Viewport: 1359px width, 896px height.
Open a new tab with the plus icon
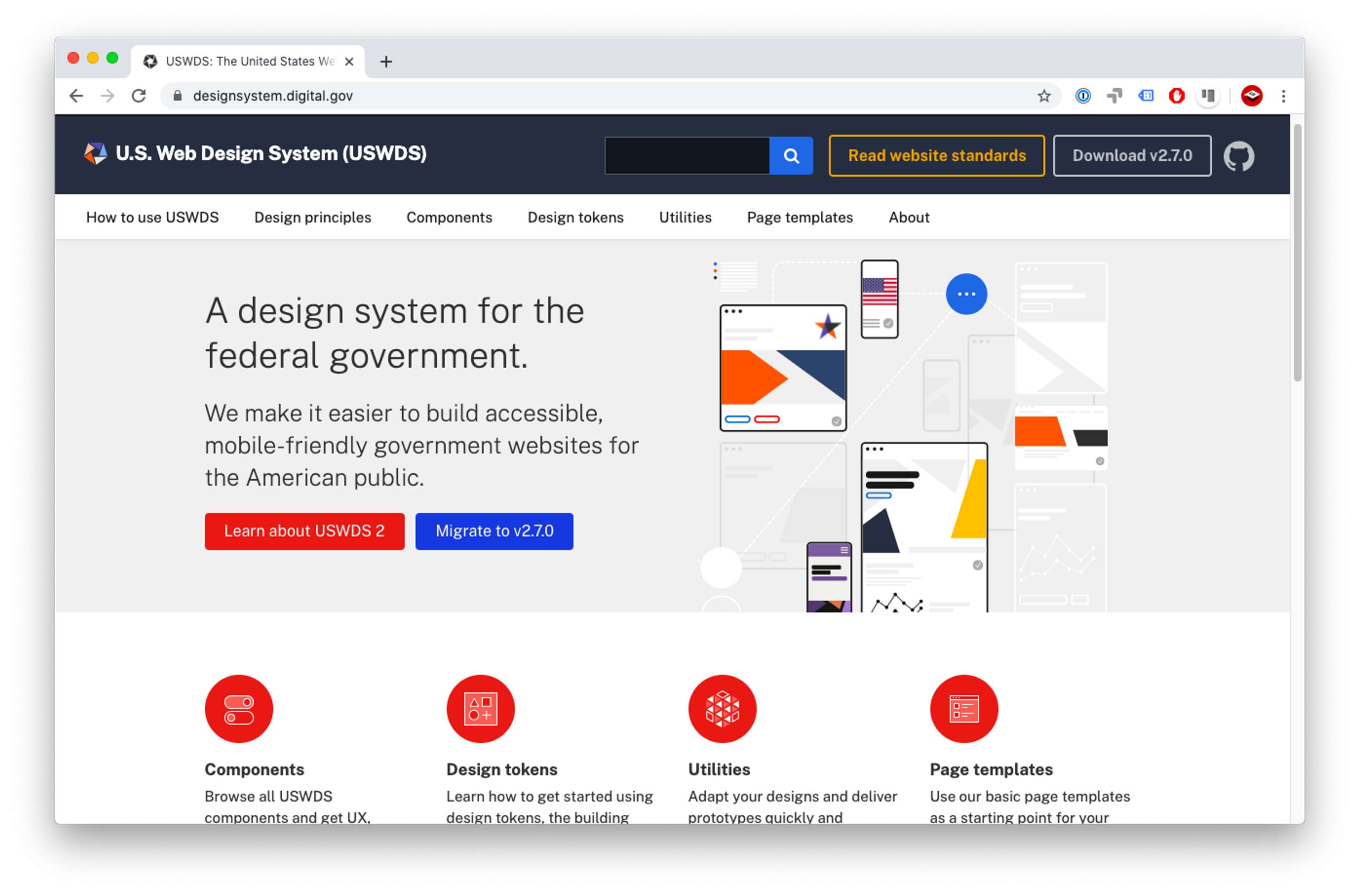386,62
